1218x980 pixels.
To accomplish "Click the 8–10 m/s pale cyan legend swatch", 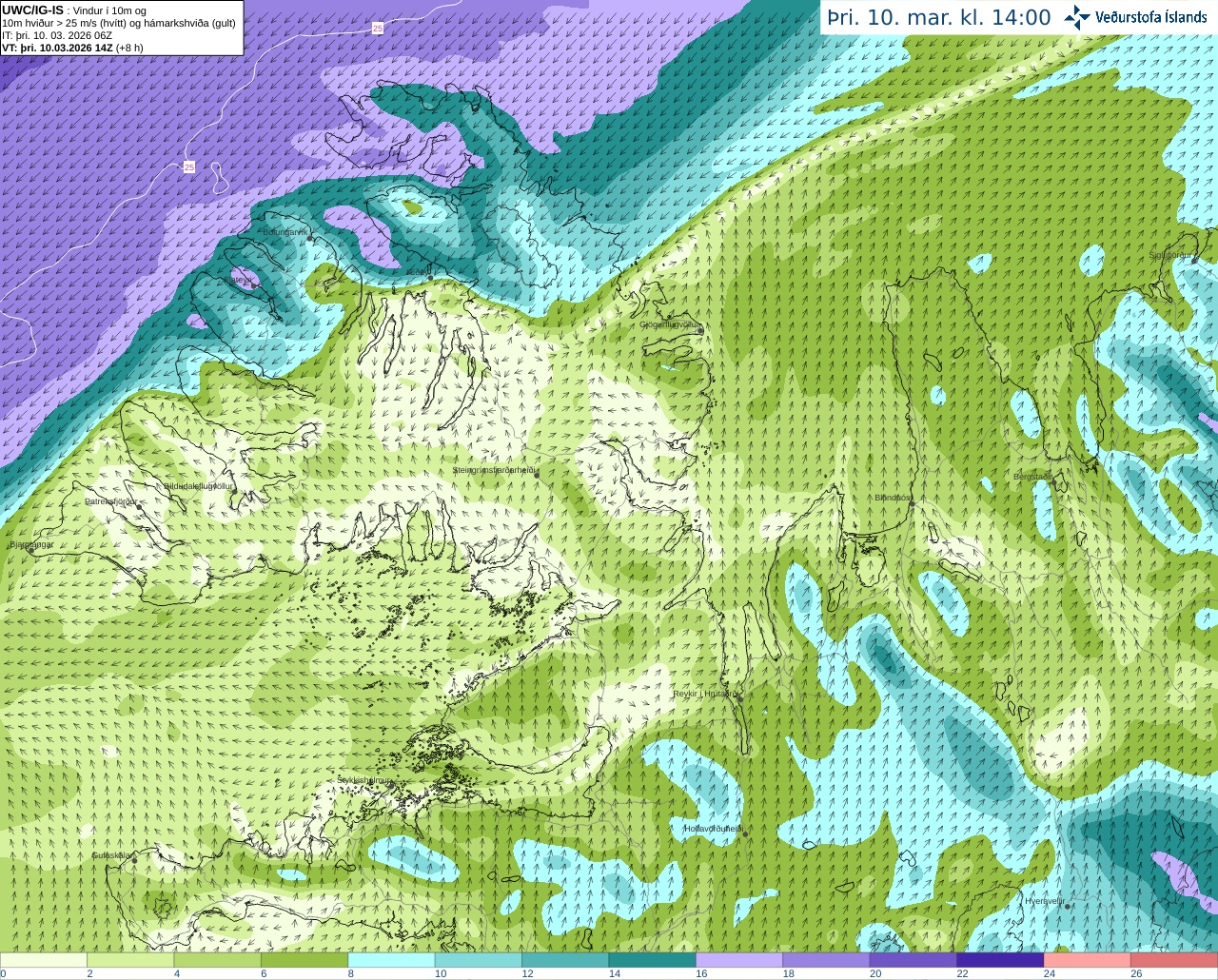I will click(x=391, y=960).
